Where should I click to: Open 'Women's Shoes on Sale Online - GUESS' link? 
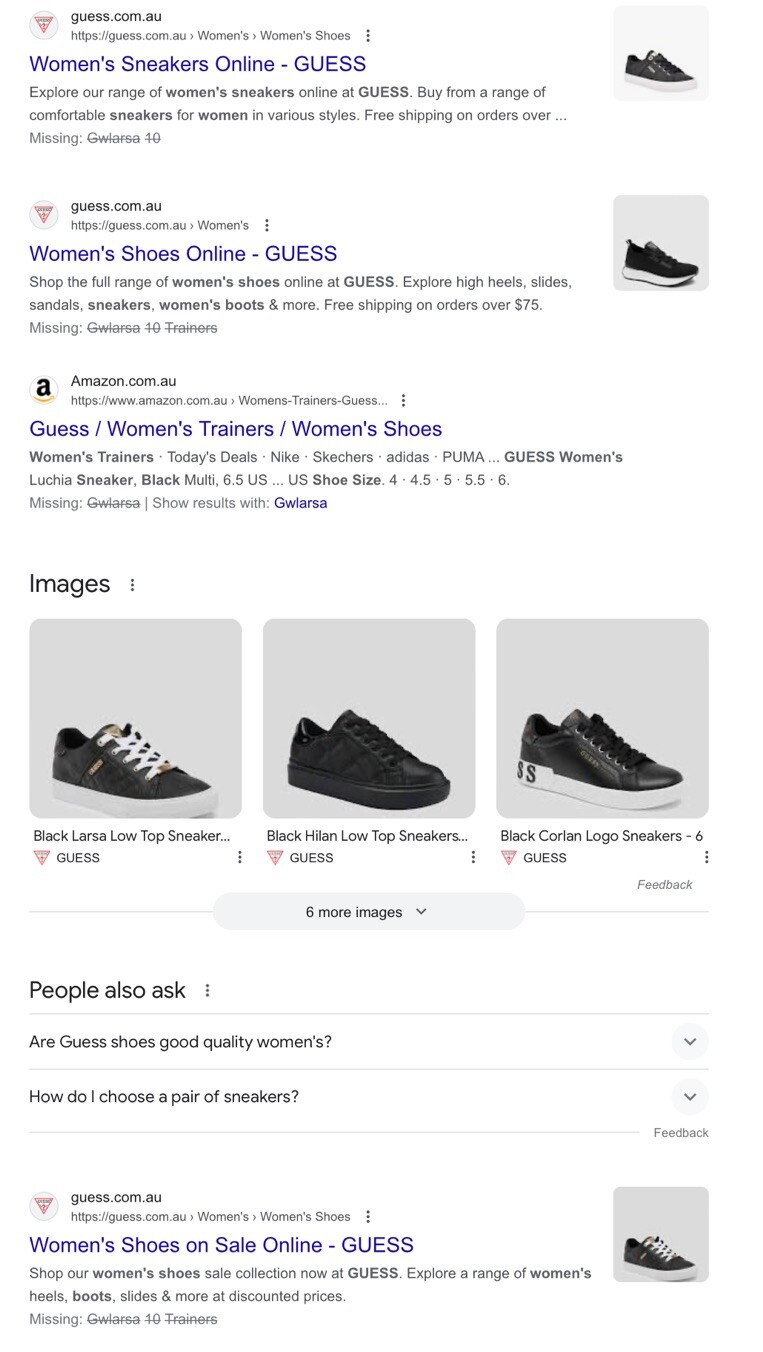[x=221, y=1245]
